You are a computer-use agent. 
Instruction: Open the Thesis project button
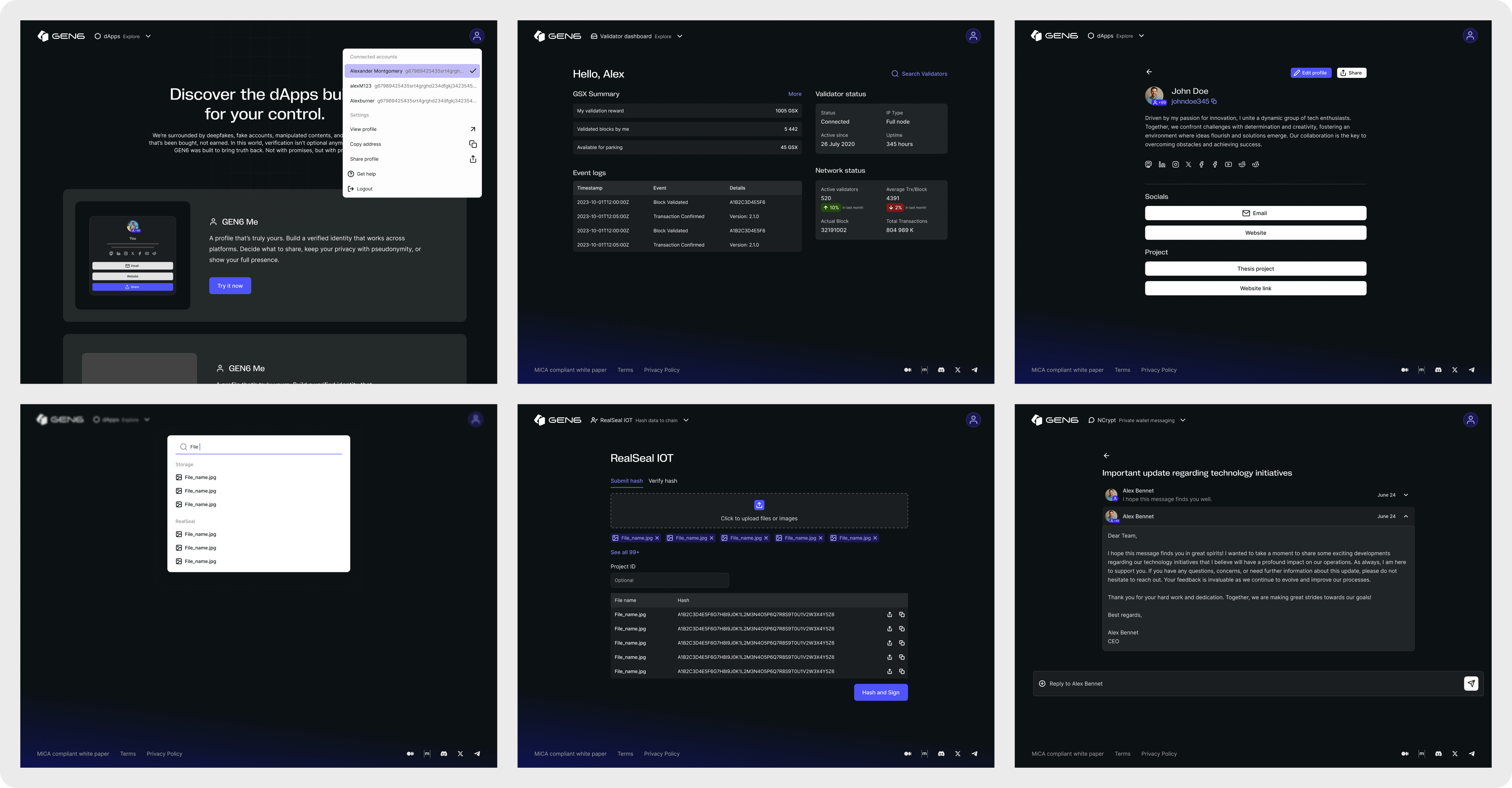pyautogui.click(x=1256, y=269)
